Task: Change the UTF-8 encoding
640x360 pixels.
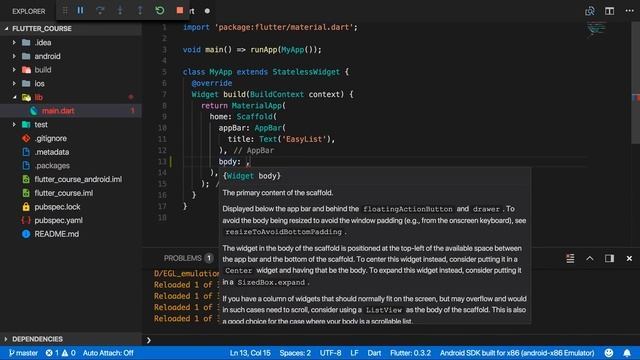Action: point(331,353)
